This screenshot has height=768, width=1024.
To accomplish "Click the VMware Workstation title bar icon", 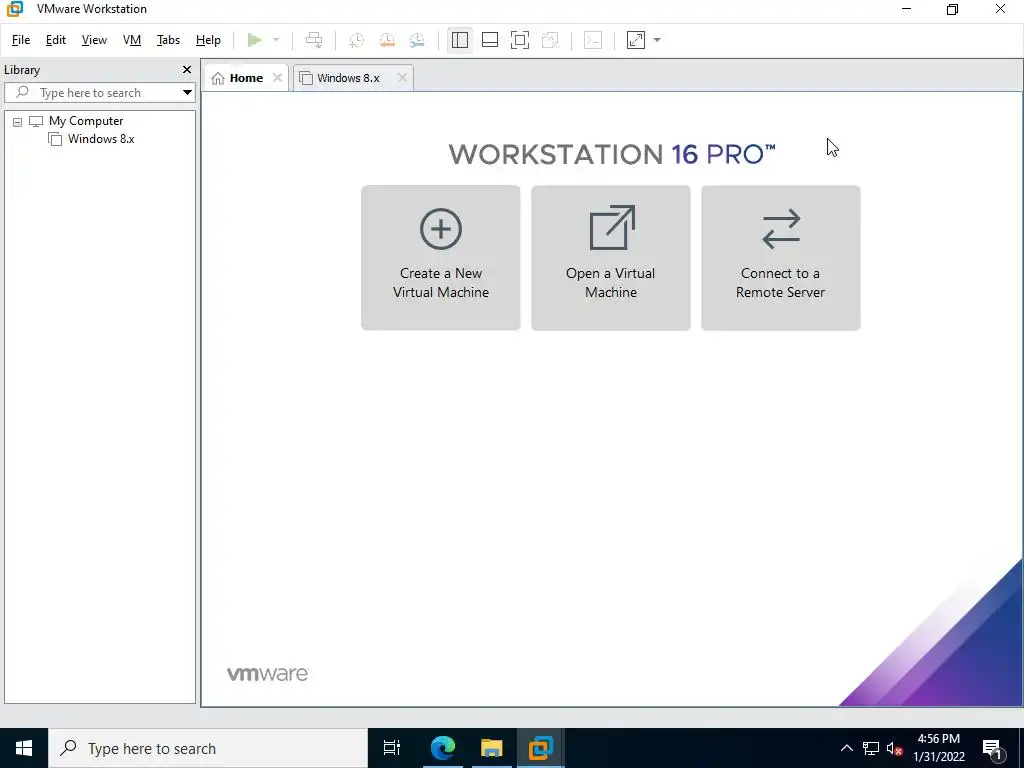I will coord(15,9).
